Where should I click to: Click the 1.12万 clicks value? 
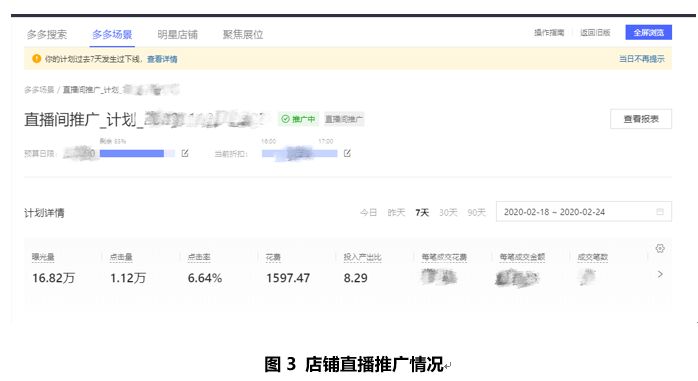(128, 278)
